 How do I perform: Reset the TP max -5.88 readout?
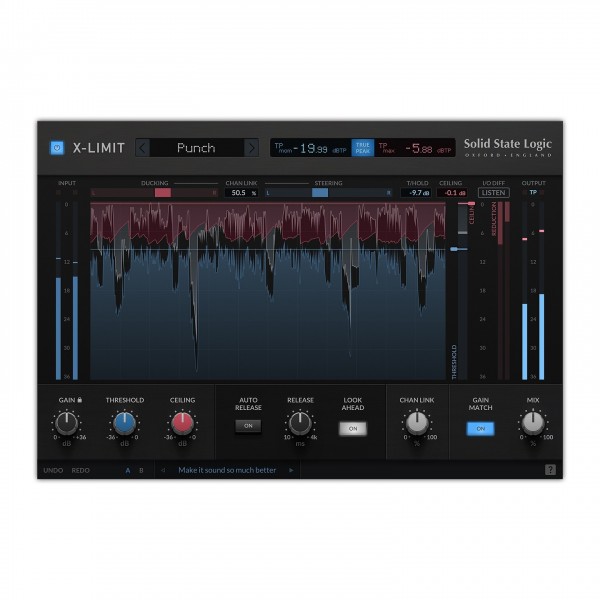point(415,148)
